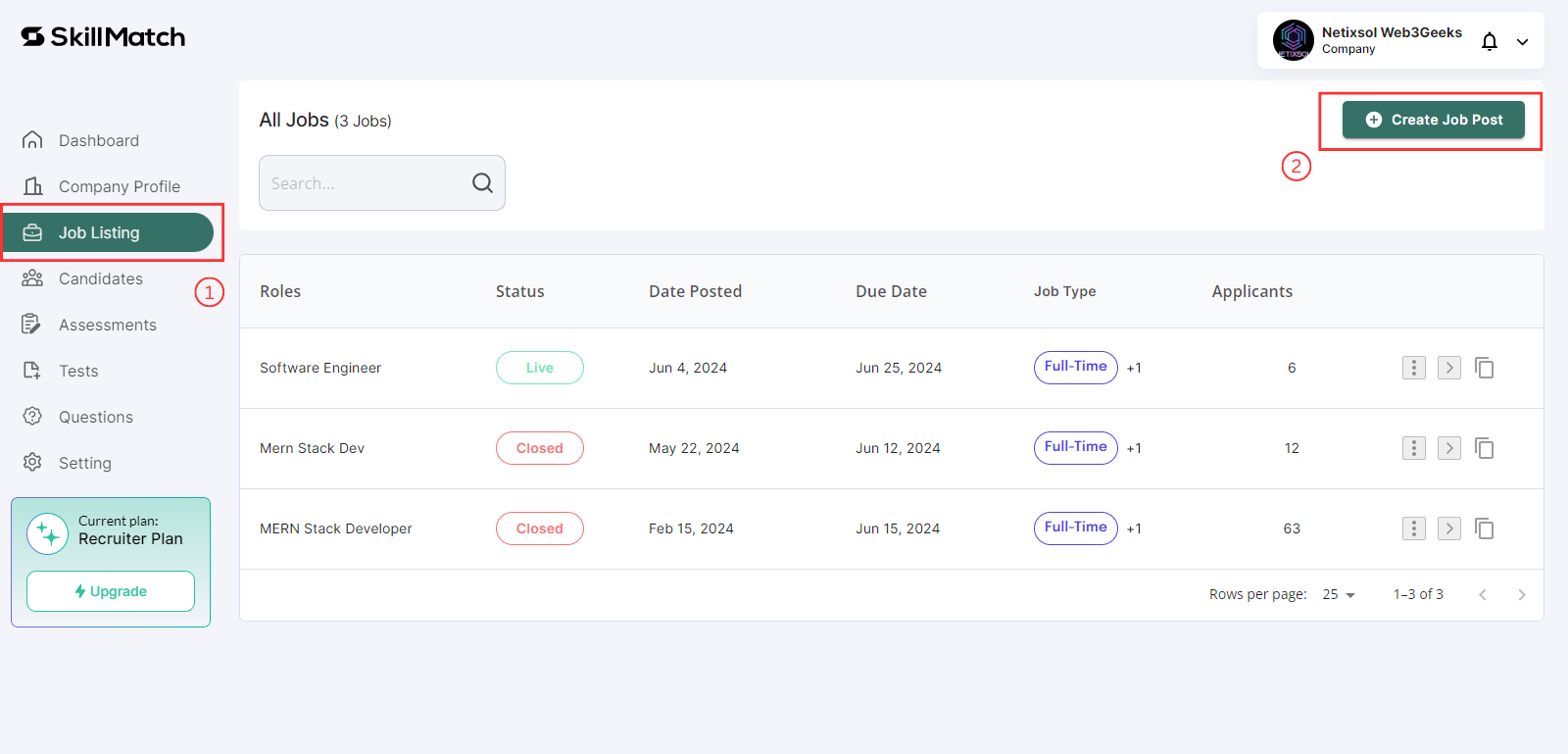Screen dimensions: 1568x754
Task: Click Create Job Post button
Action: click(x=1433, y=120)
